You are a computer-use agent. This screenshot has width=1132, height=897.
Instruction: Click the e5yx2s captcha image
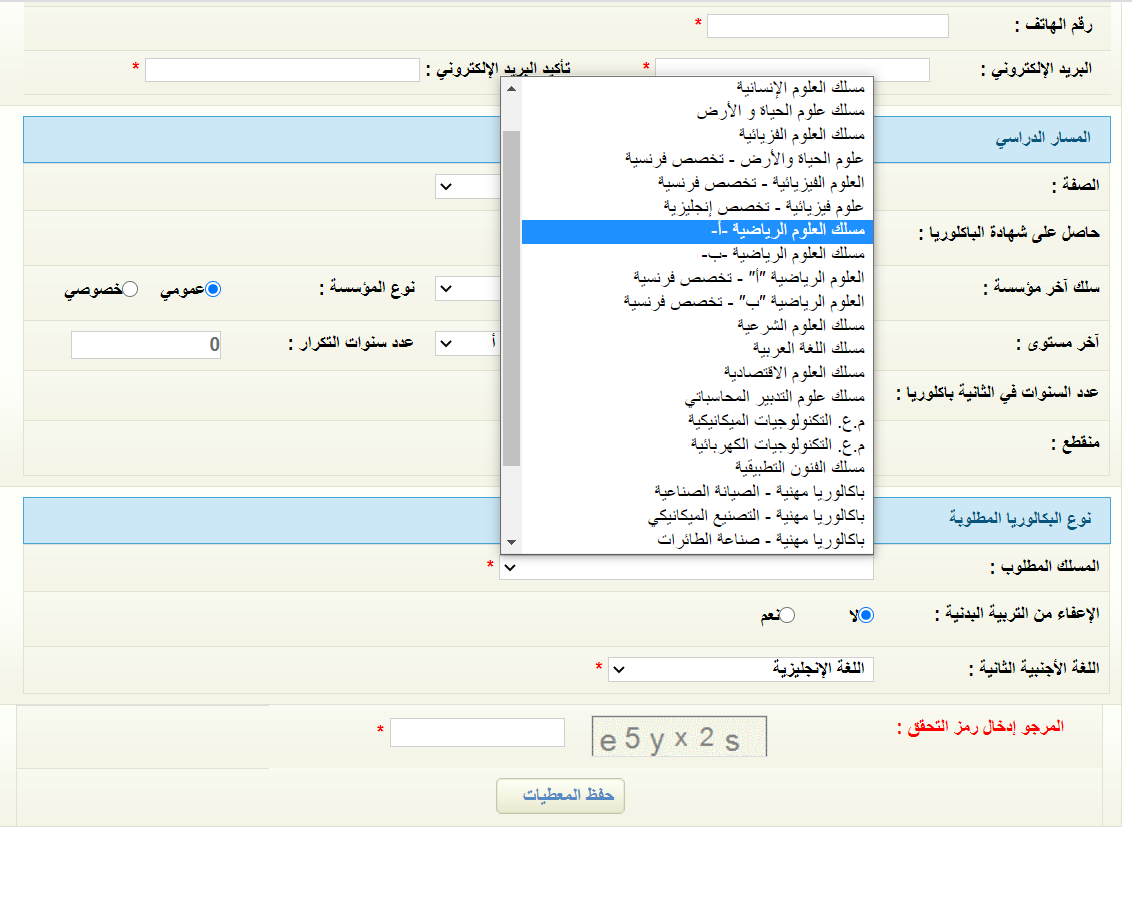pos(679,736)
